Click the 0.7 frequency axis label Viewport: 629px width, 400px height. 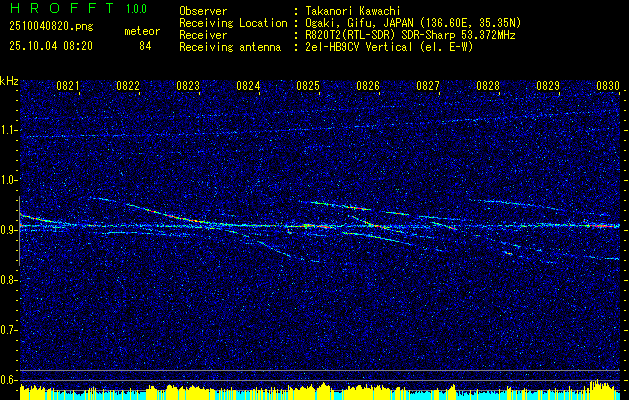9,330
